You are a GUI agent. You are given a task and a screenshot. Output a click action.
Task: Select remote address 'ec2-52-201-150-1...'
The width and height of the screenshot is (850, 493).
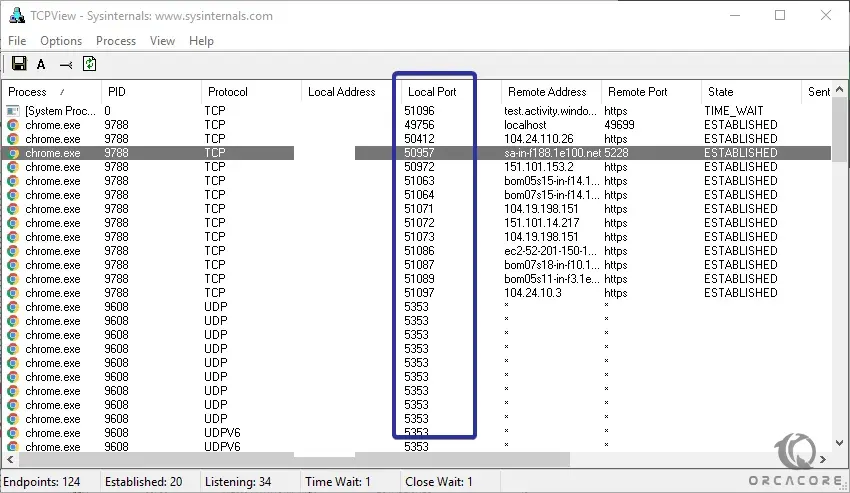[550, 251]
